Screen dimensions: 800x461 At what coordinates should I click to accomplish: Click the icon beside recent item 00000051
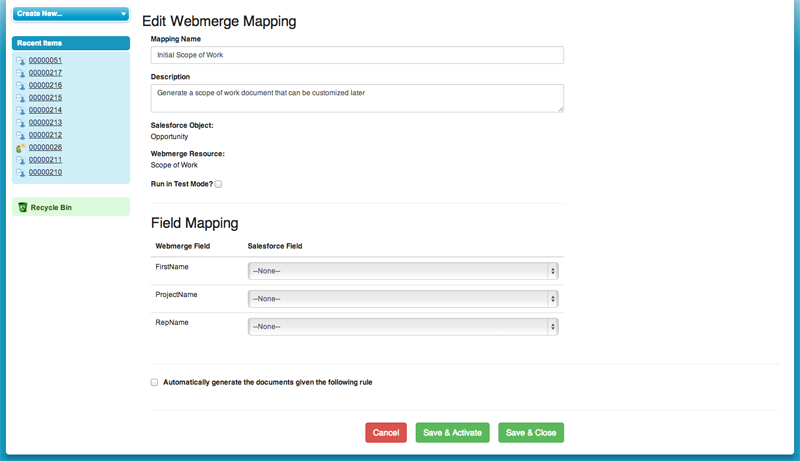20,61
